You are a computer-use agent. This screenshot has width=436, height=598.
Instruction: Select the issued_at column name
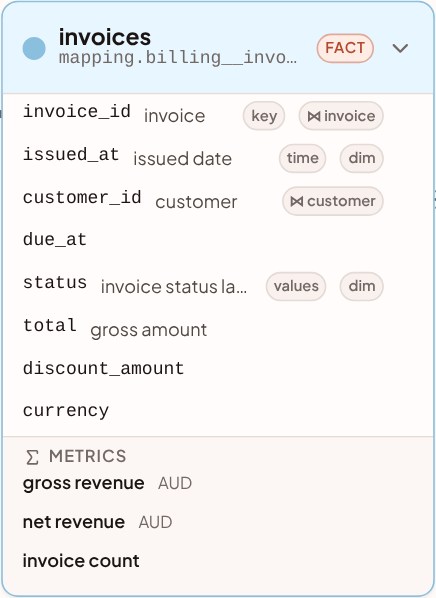(71, 154)
